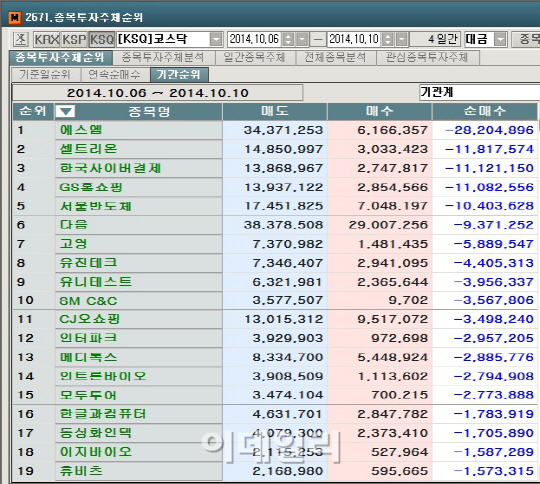The height and width of the screenshot is (484, 540).
Task: Open the 연속순매수 sub-tab
Action: (x=115, y=74)
